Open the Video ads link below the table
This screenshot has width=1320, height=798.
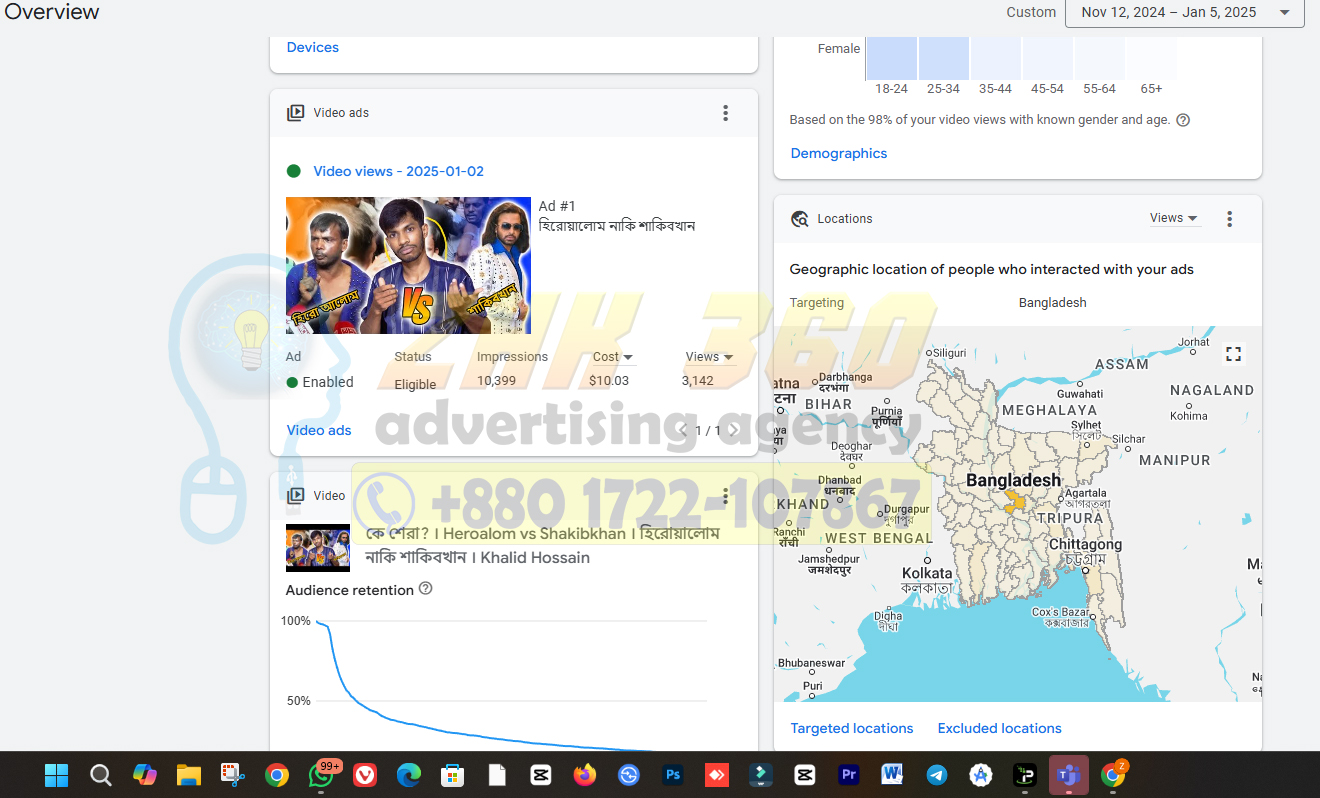pos(319,430)
